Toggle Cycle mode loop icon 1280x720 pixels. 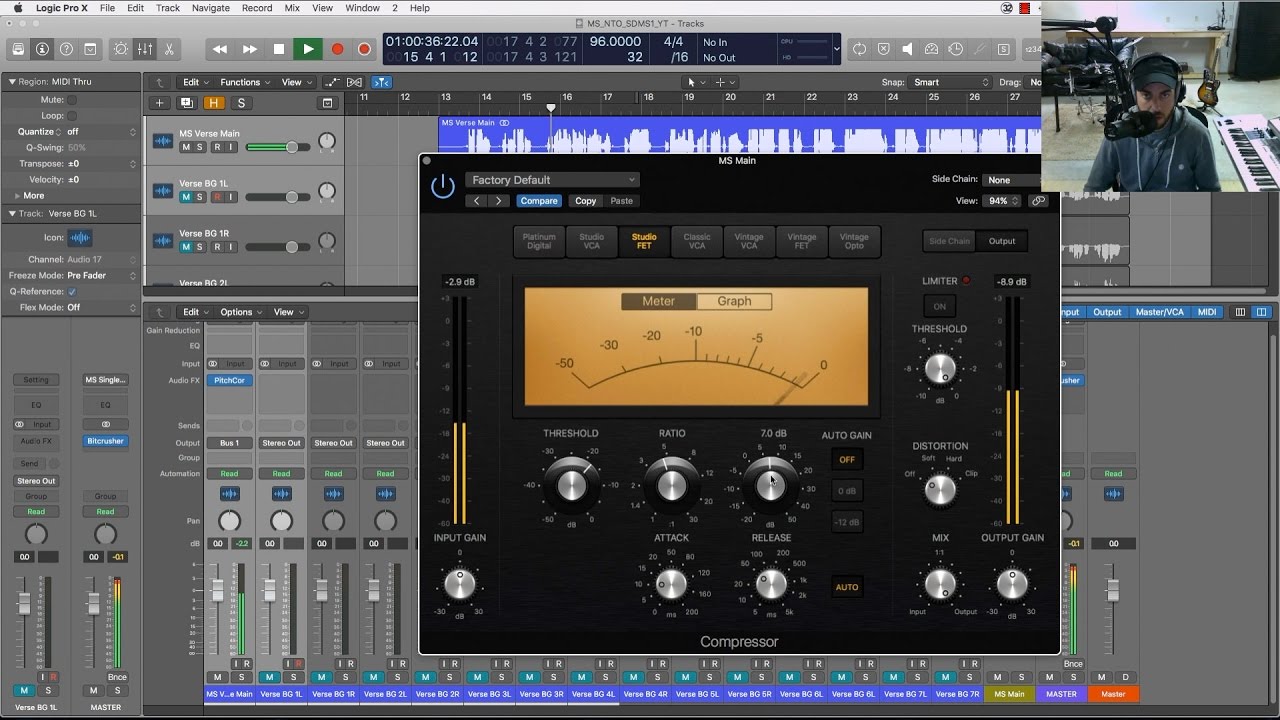[859, 49]
